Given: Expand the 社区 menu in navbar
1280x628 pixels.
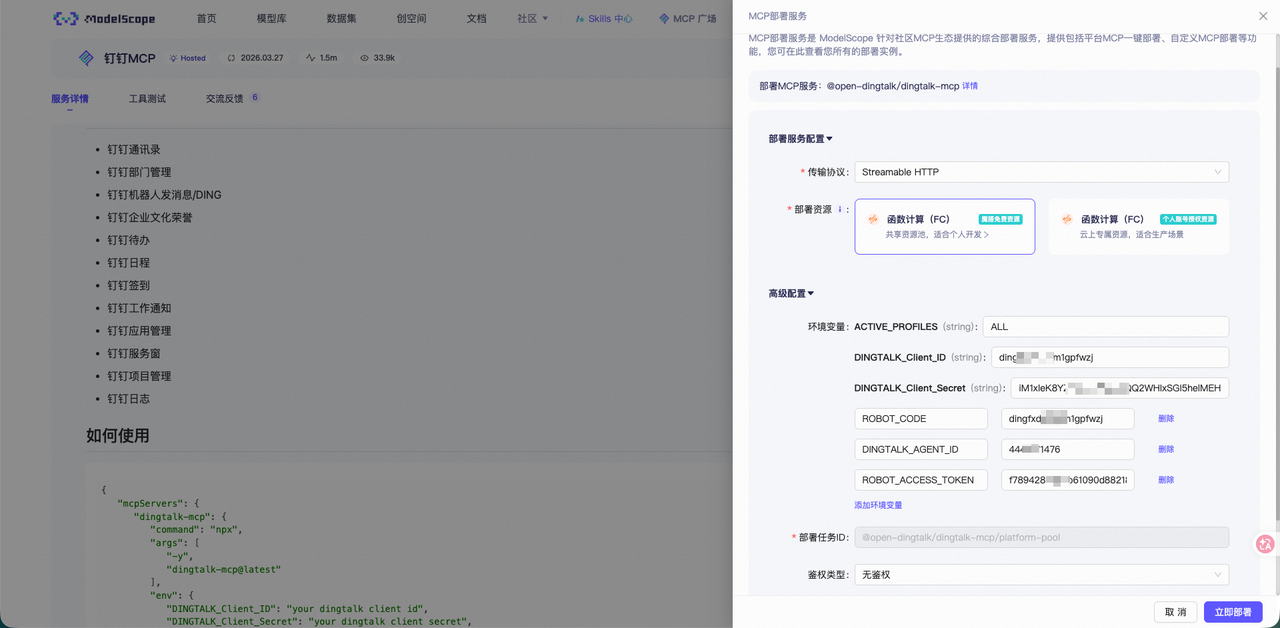Looking at the screenshot, I should (x=532, y=19).
